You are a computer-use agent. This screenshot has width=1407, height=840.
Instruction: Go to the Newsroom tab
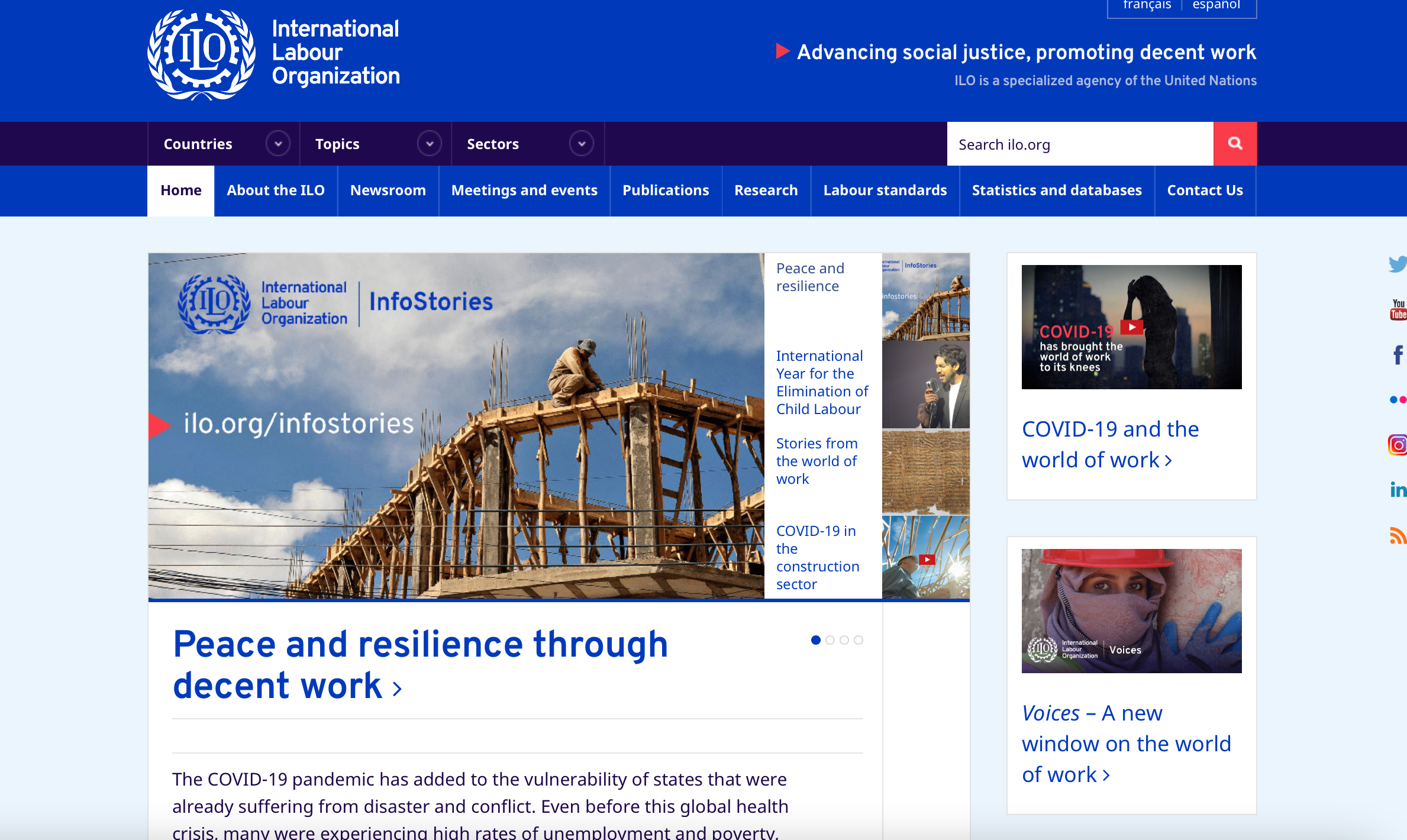388,190
